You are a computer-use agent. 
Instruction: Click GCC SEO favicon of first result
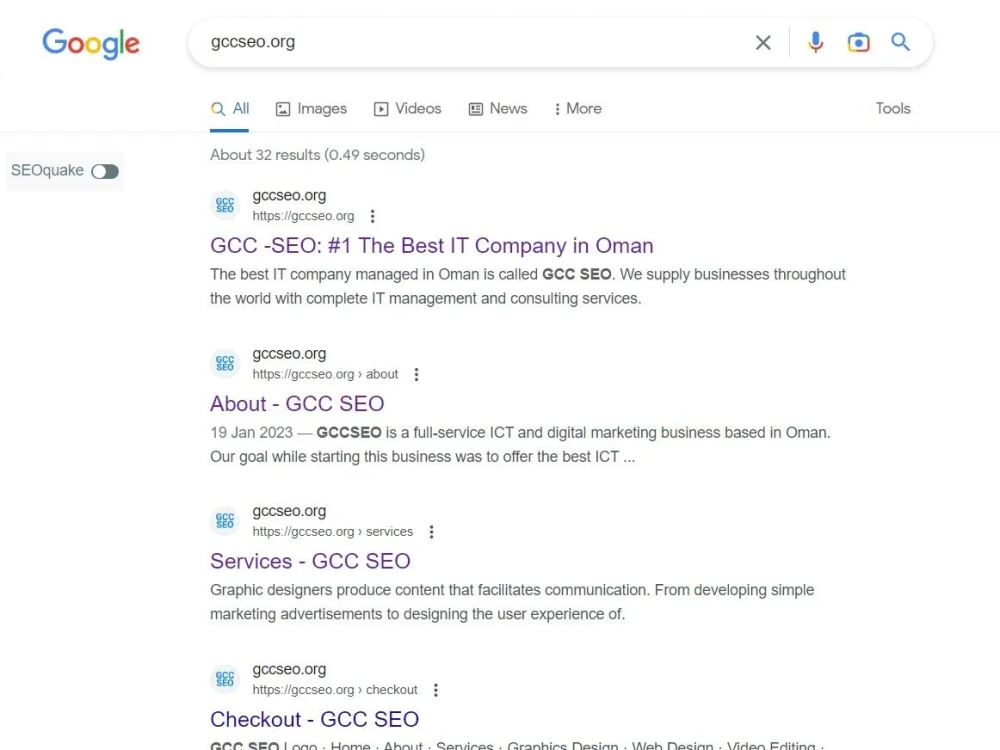click(225, 205)
